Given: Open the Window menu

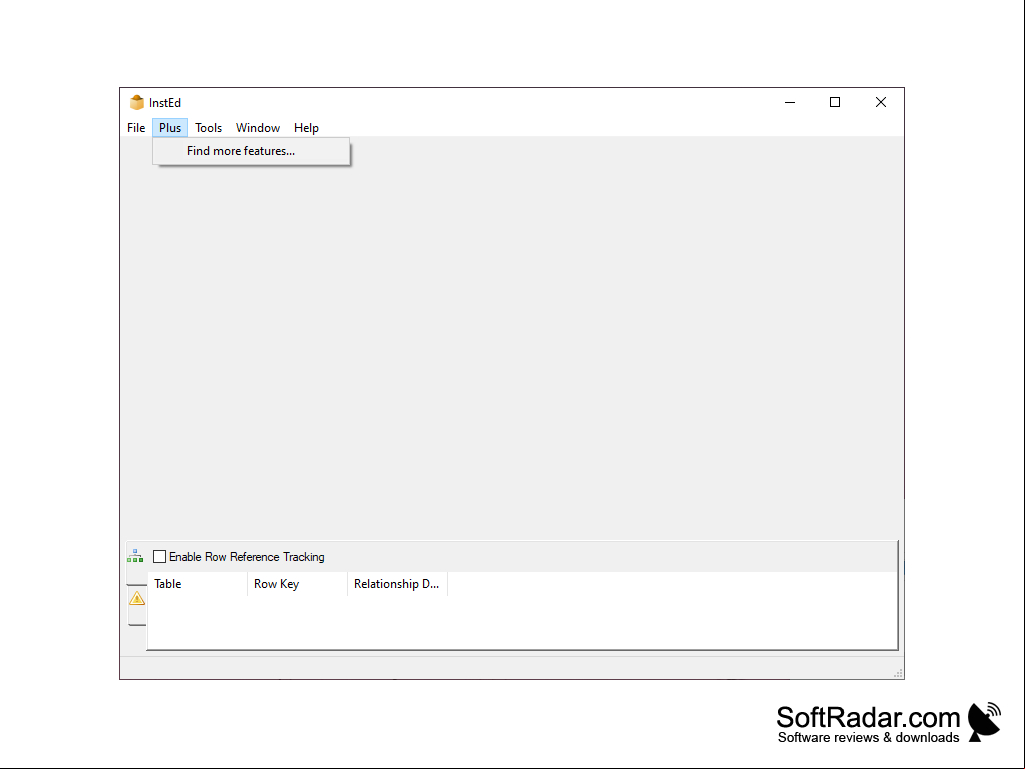Looking at the screenshot, I should (258, 128).
